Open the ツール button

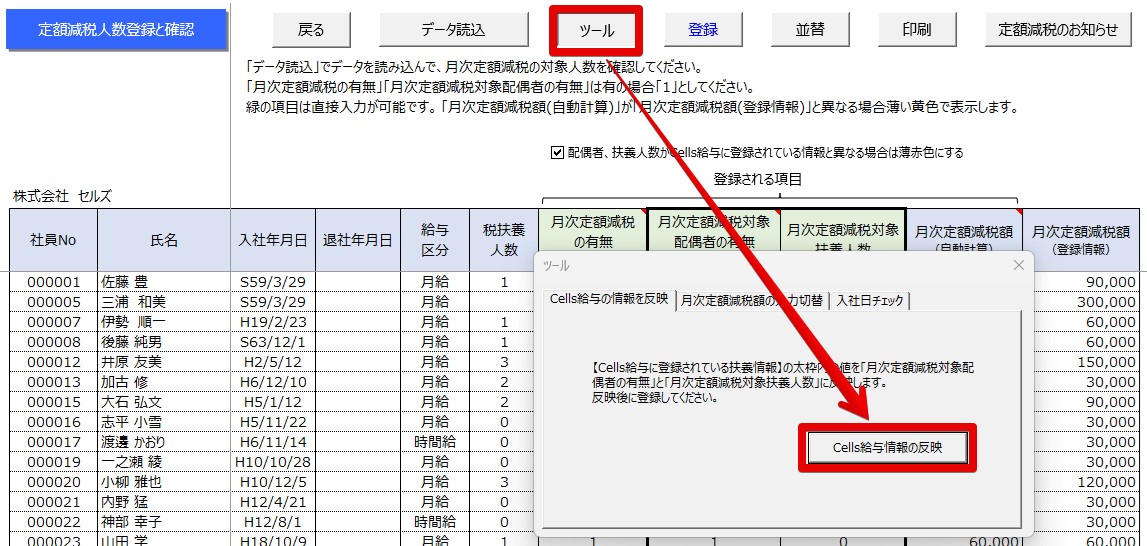[x=596, y=31]
